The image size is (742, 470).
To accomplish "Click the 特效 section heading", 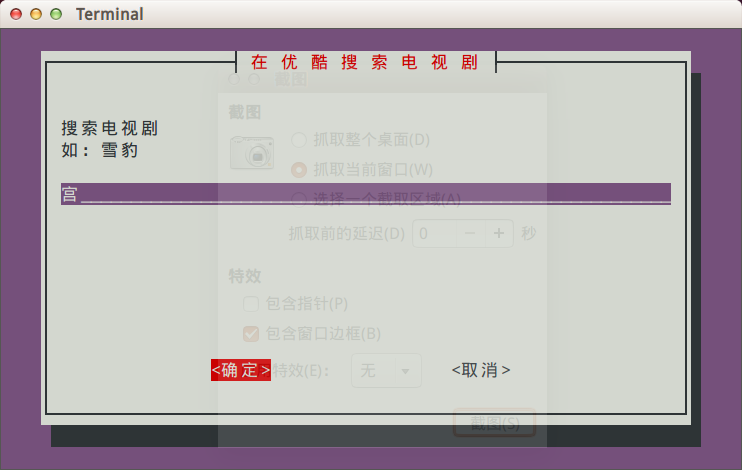I will (245, 276).
